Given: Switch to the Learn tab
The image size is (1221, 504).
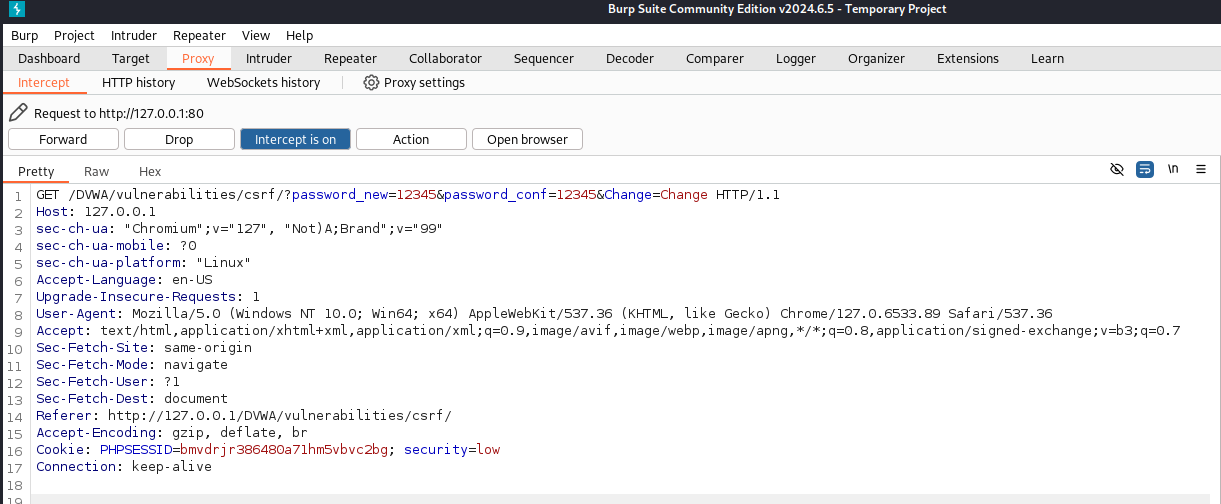Looking at the screenshot, I should click(x=1047, y=58).
